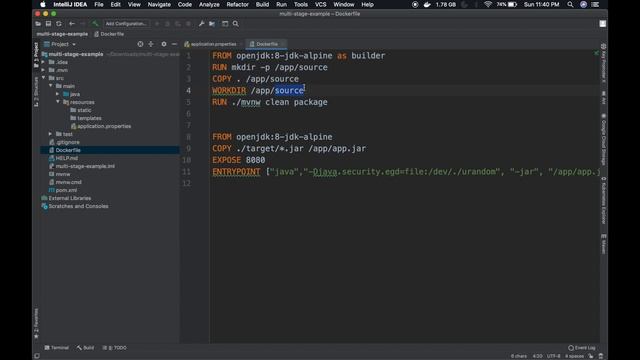Open the Build tool window button
This screenshot has height=360, width=640.
[85, 348]
